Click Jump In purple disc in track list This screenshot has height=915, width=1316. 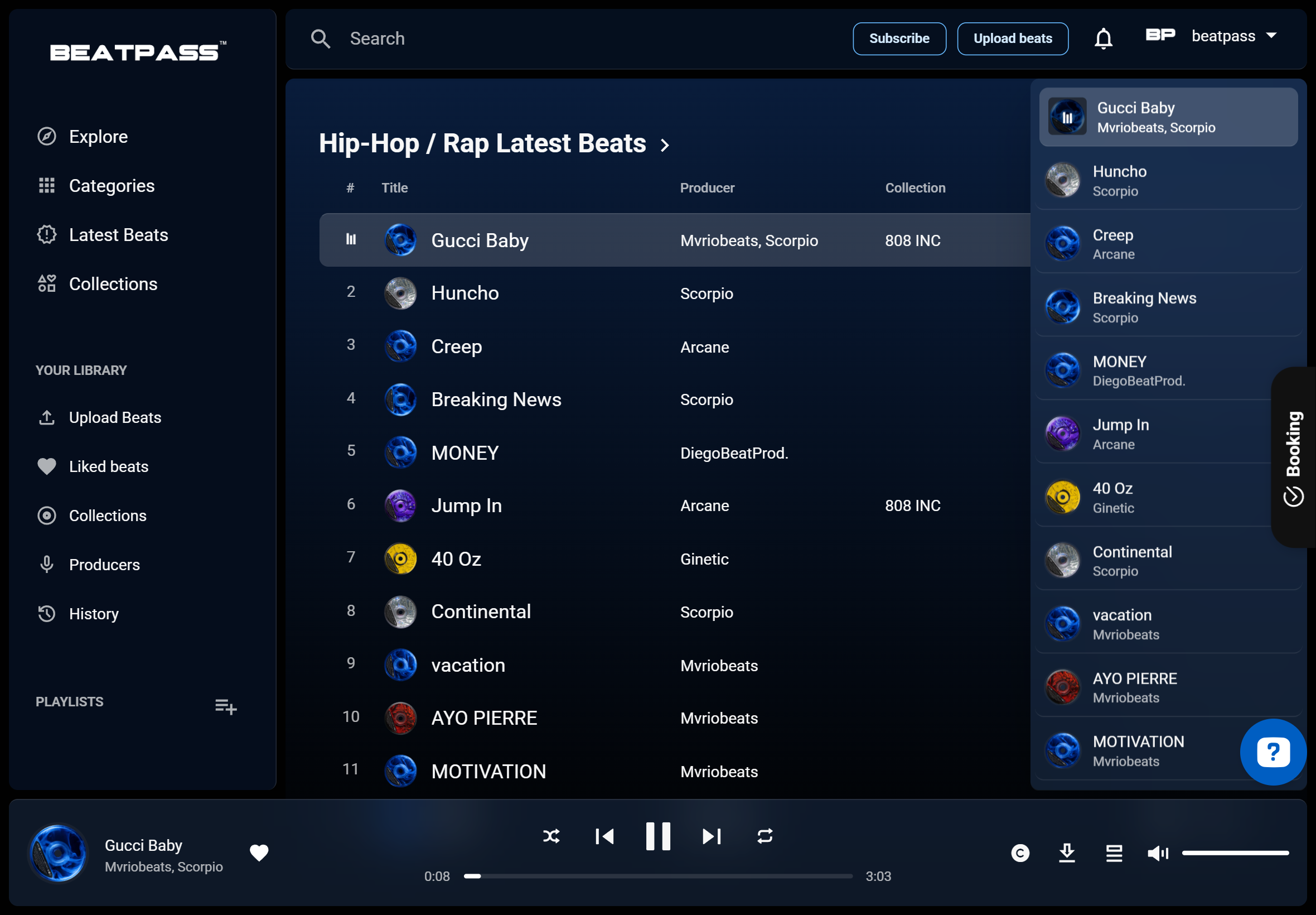[400, 505]
